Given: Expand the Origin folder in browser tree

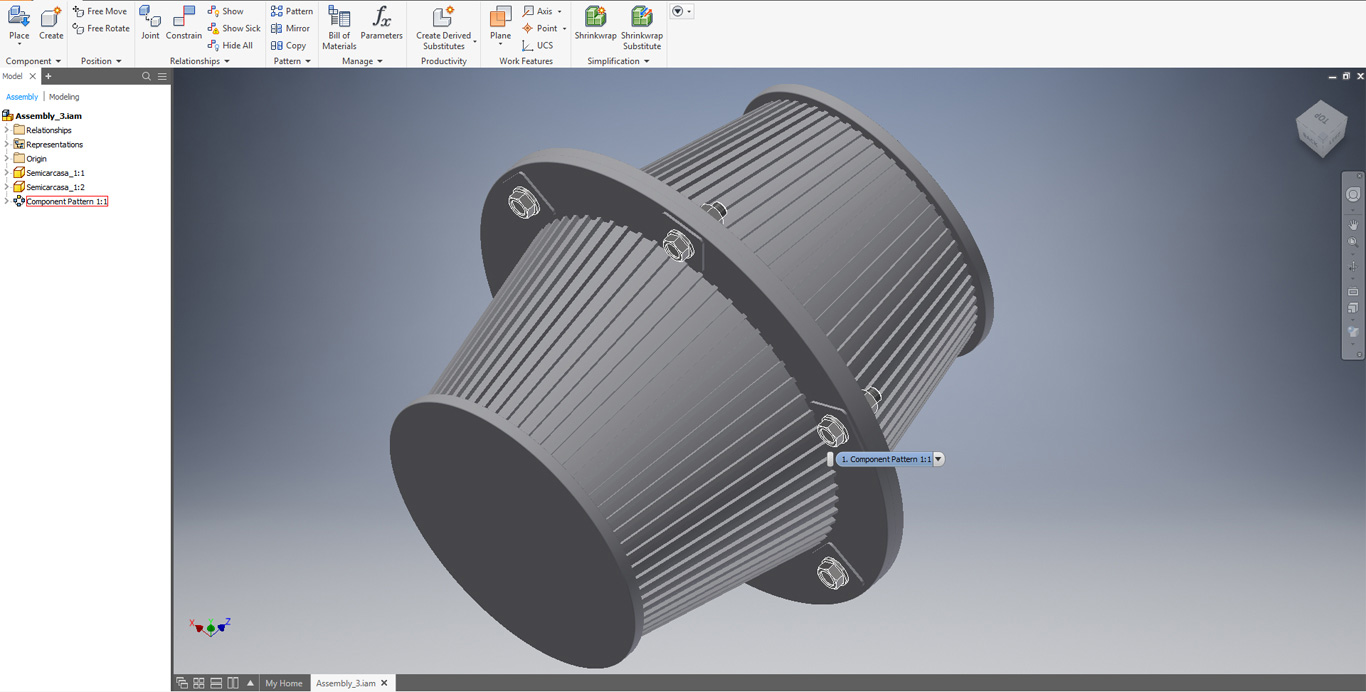Looking at the screenshot, I should pos(7,158).
